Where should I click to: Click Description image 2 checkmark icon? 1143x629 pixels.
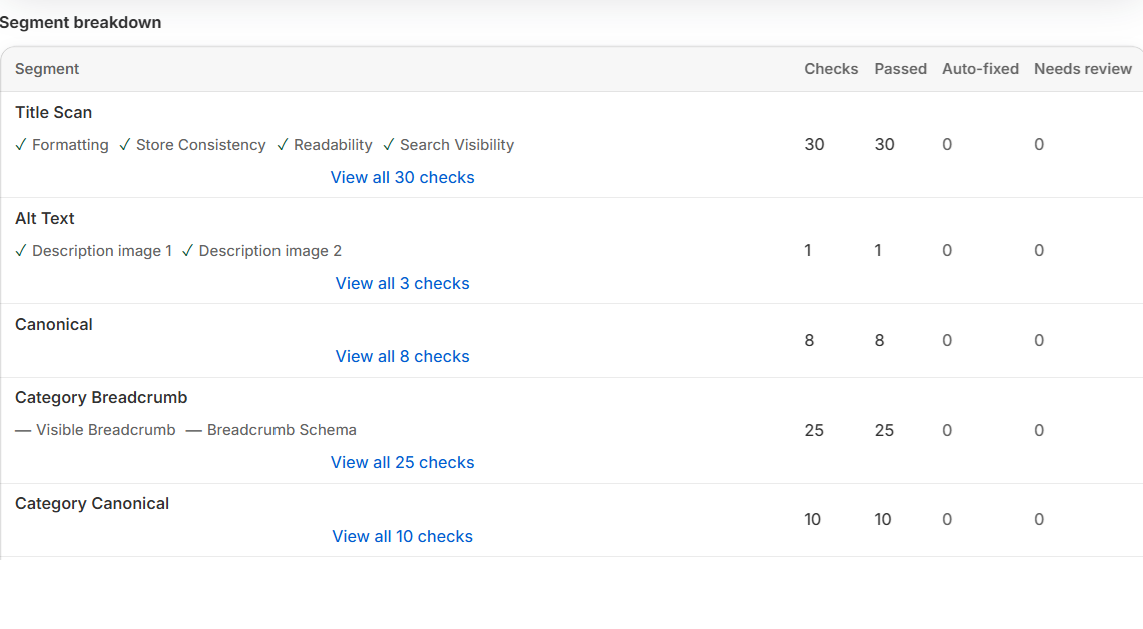pyautogui.click(x=187, y=251)
